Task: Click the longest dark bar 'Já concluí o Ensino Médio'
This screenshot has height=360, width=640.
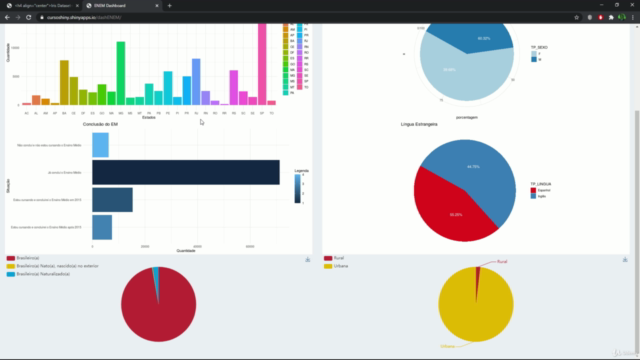Action: (x=186, y=172)
